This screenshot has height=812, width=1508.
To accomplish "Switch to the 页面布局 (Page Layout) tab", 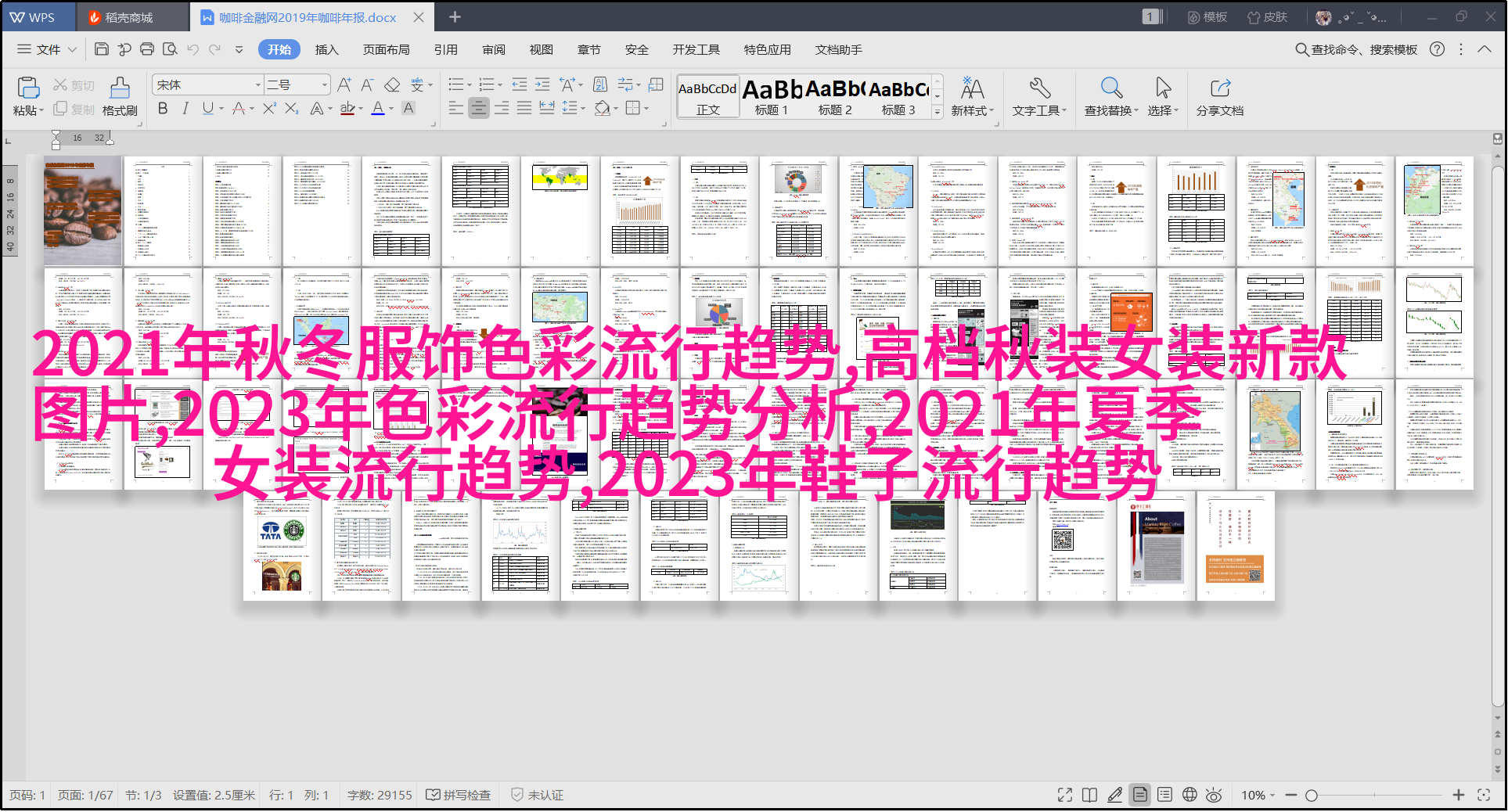I will pyautogui.click(x=386, y=49).
